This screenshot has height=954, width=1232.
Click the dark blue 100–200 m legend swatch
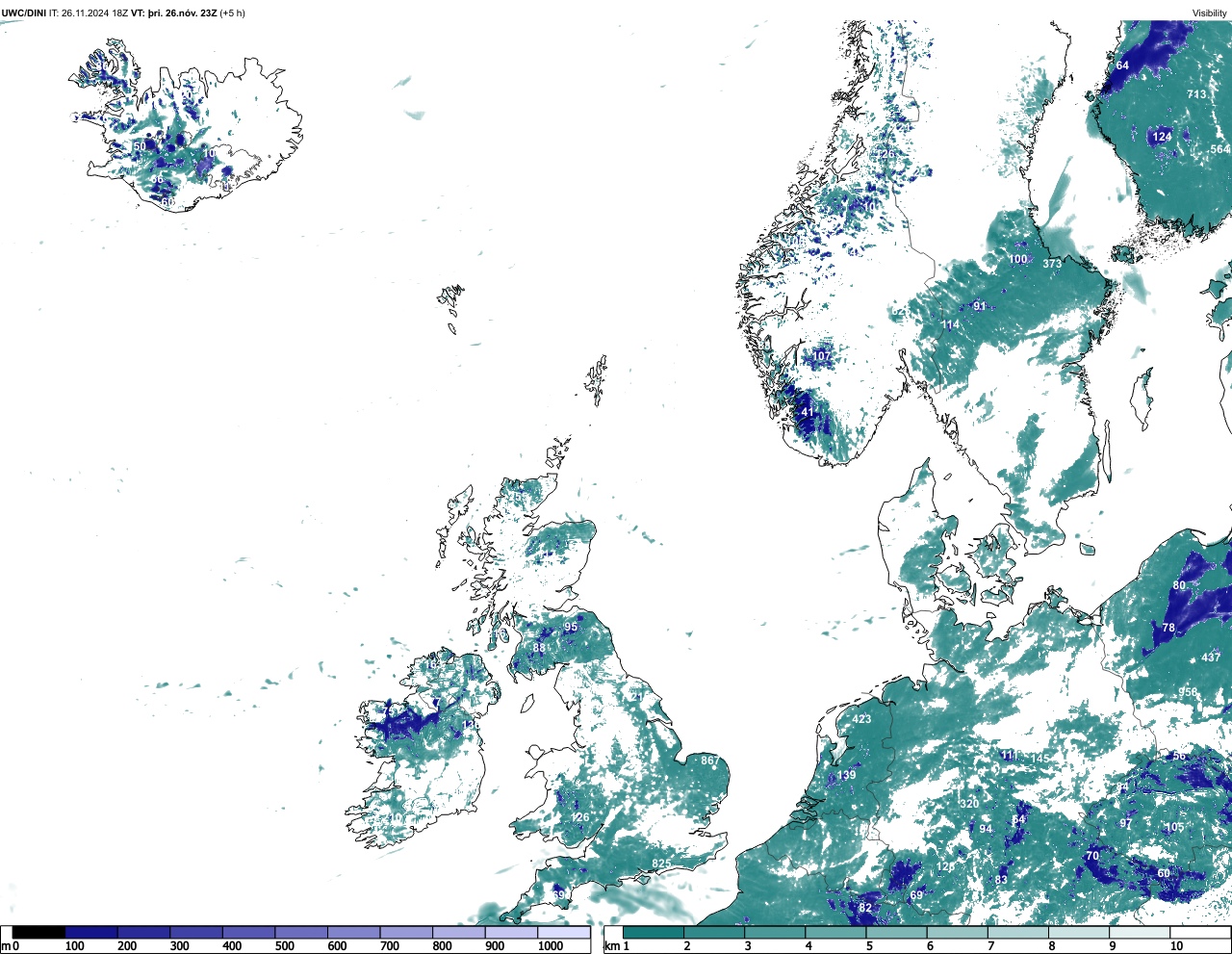(x=91, y=932)
